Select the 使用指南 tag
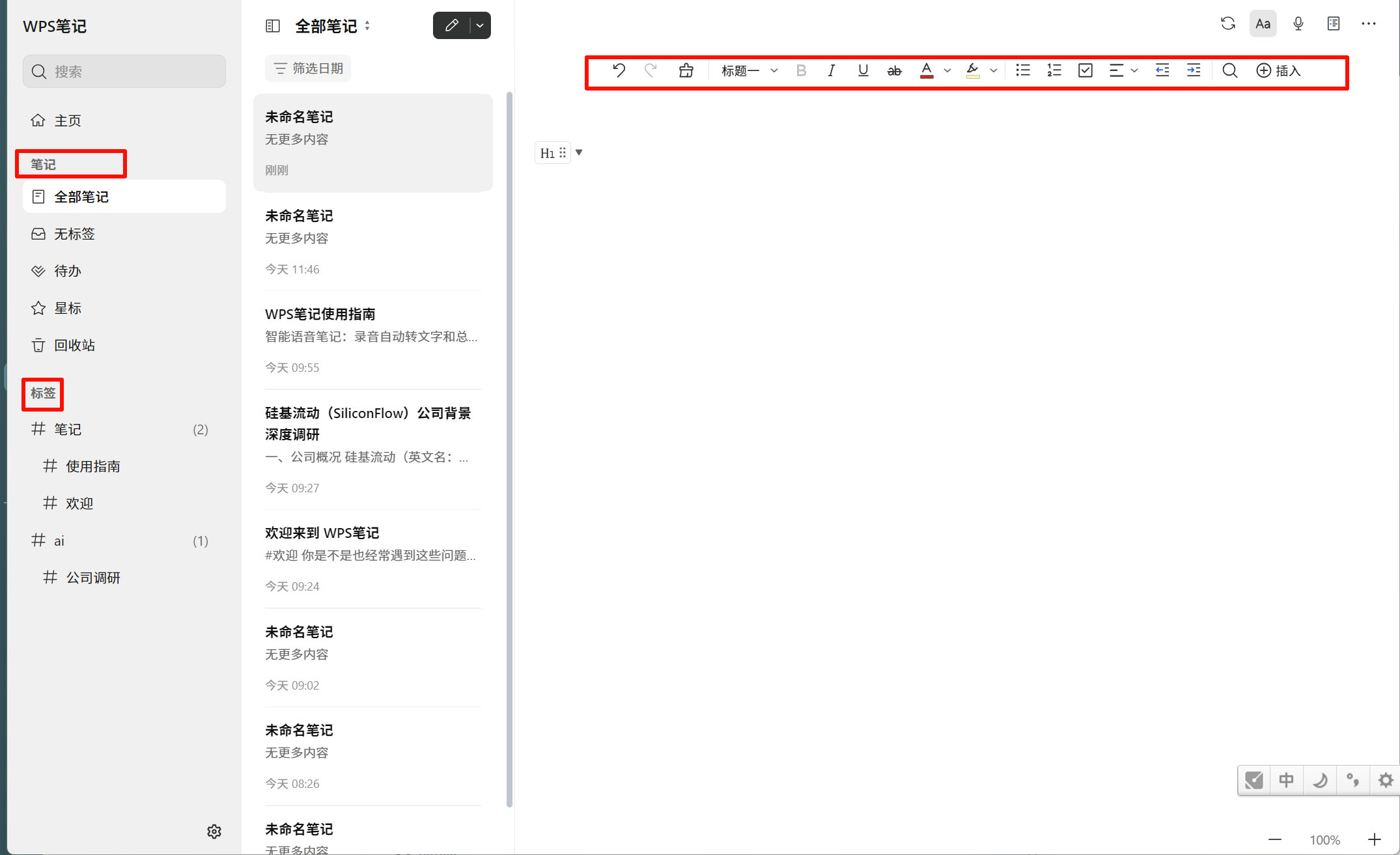The height and width of the screenshot is (855, 1400). point(124,466)
